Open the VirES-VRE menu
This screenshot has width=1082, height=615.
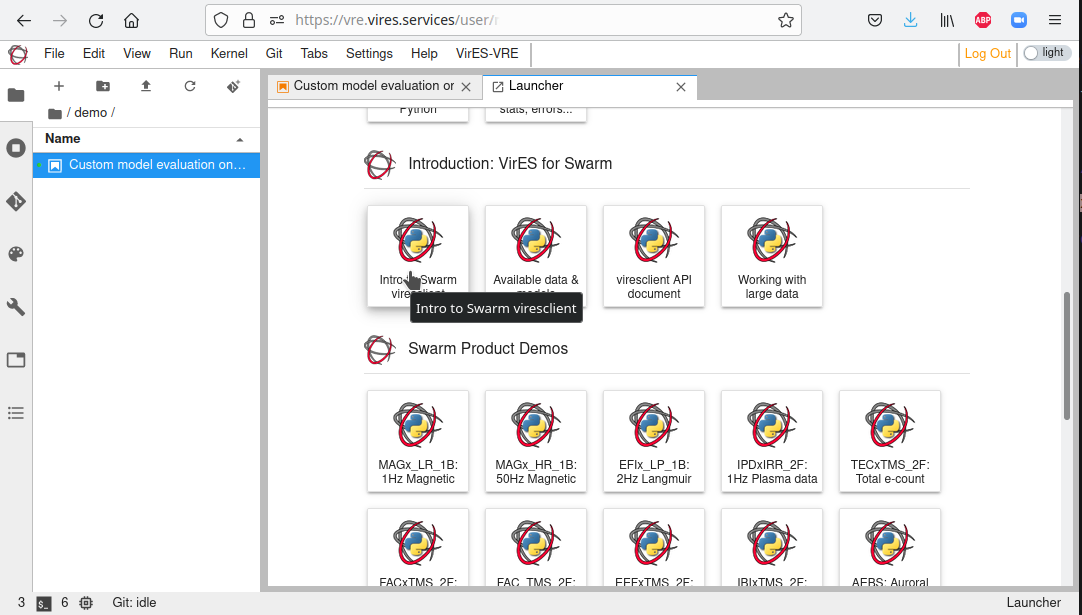487,54
